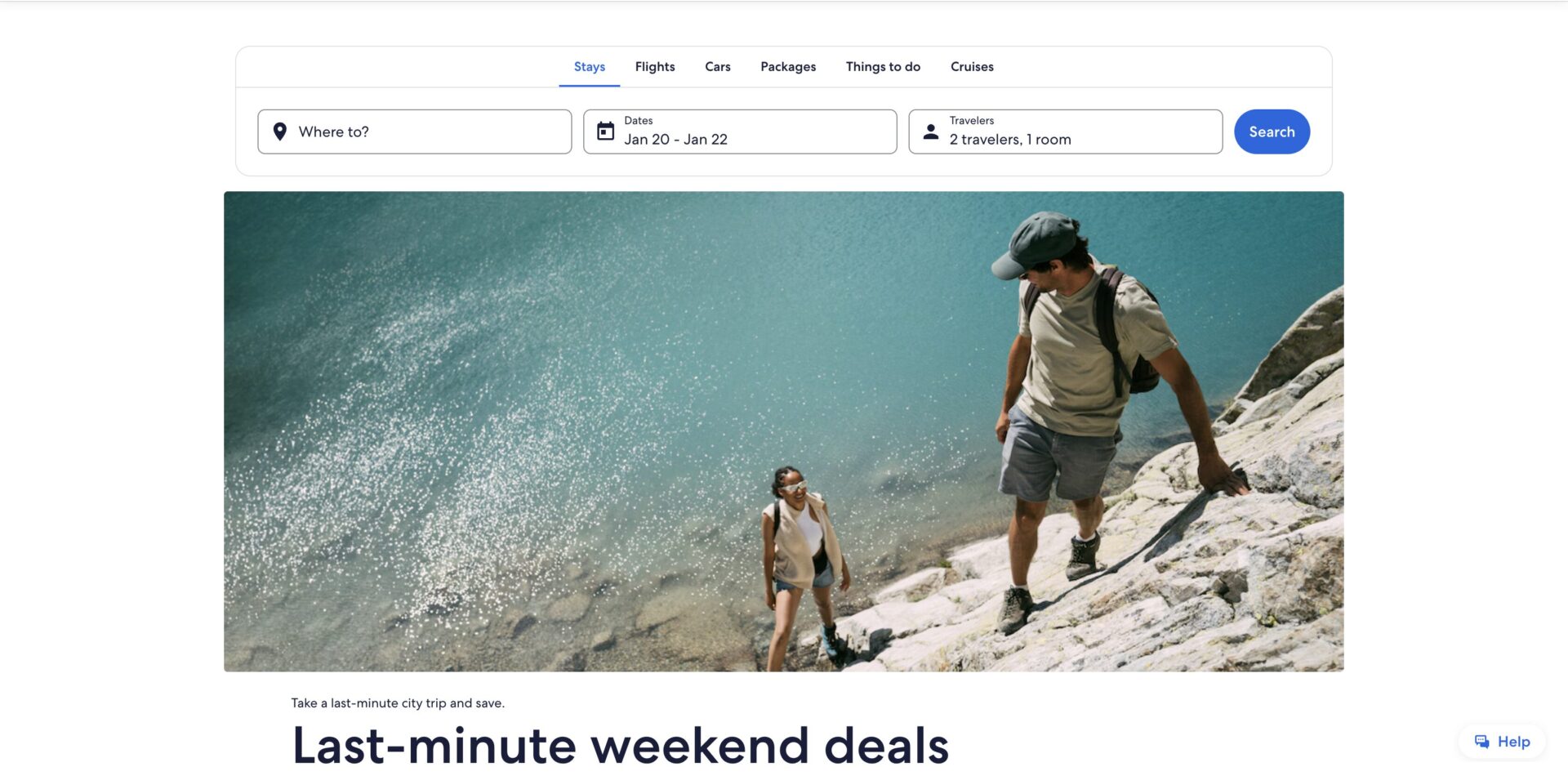This screenshot has width=1568, height=776.
Task: Click the calendar icon in Dates
Action: pos(605,131)
